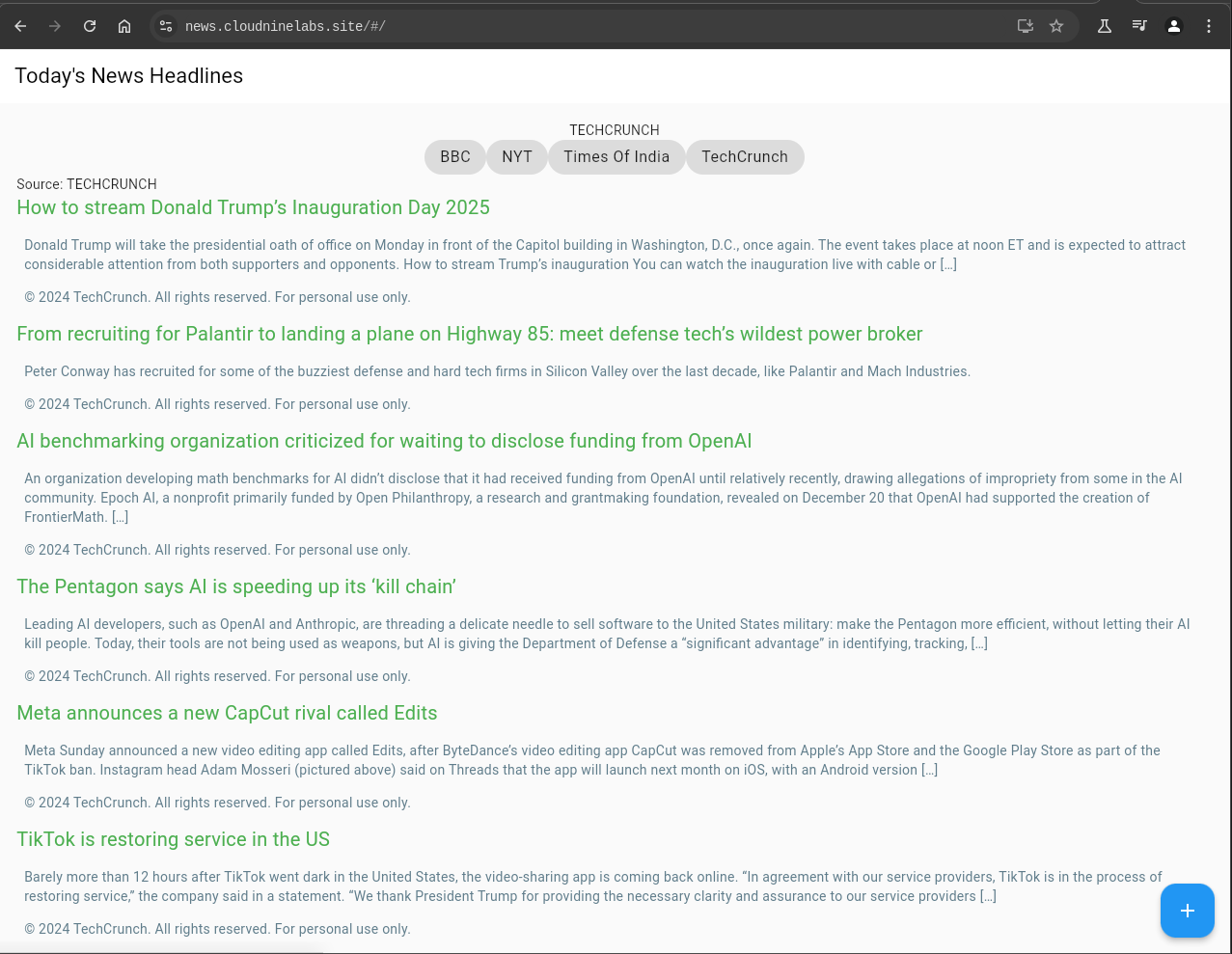The height and width of the screenshot is (954, 1232).
Task: Switch to Times Of India source
Action: (616, 157)
